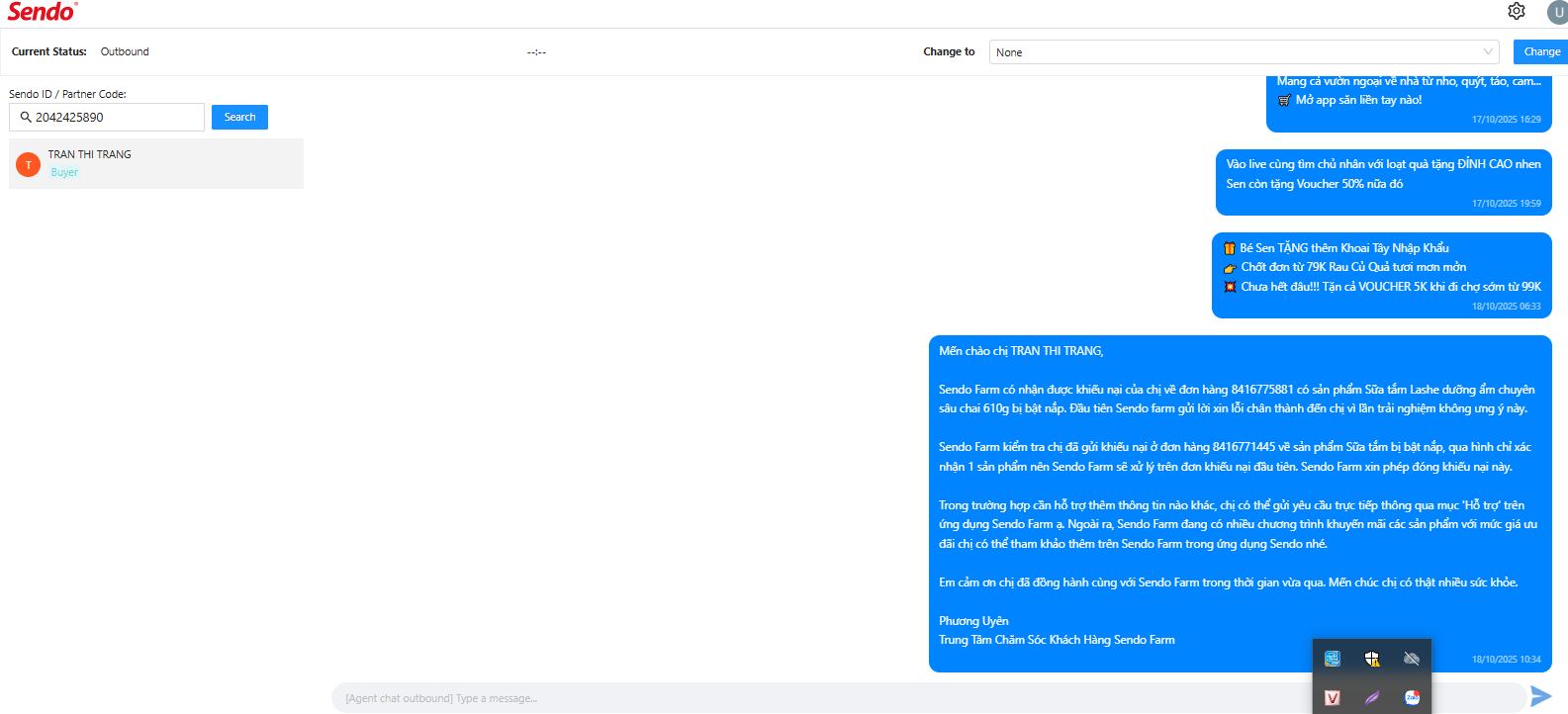The height and width of the screenshot is (714, 1568).
Task: Click the Outbound status value
Action: pyautogui.click(x=125, y=51)
